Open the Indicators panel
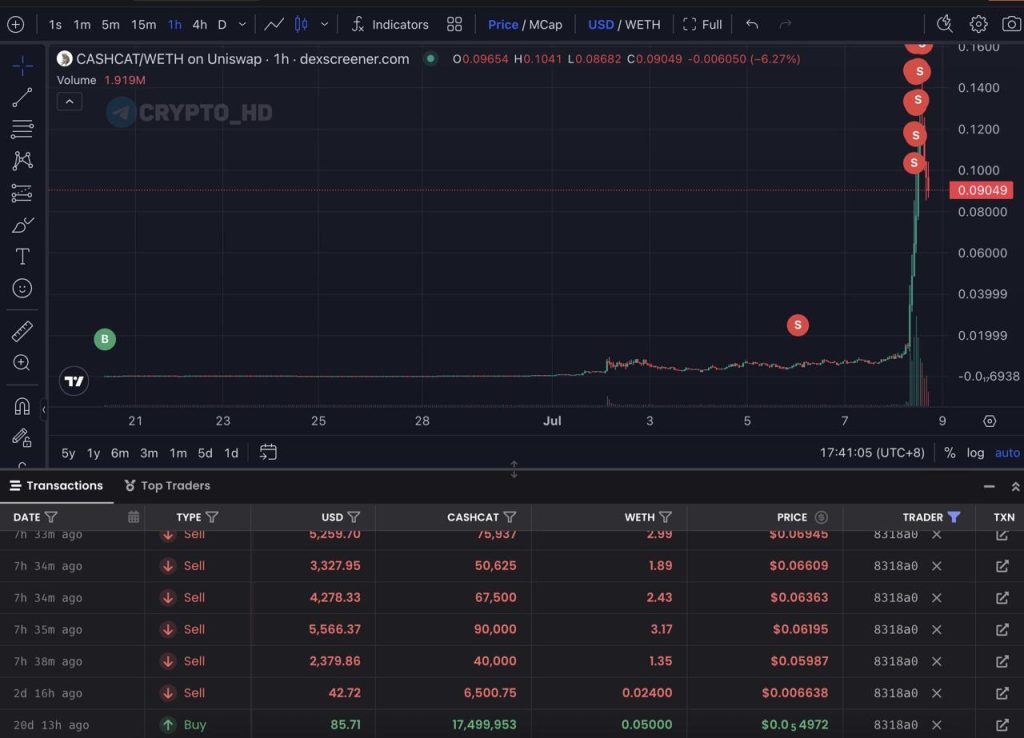The width and height of the screenshot is (1024, 738). pyautogui.click(x=390, y=24)
